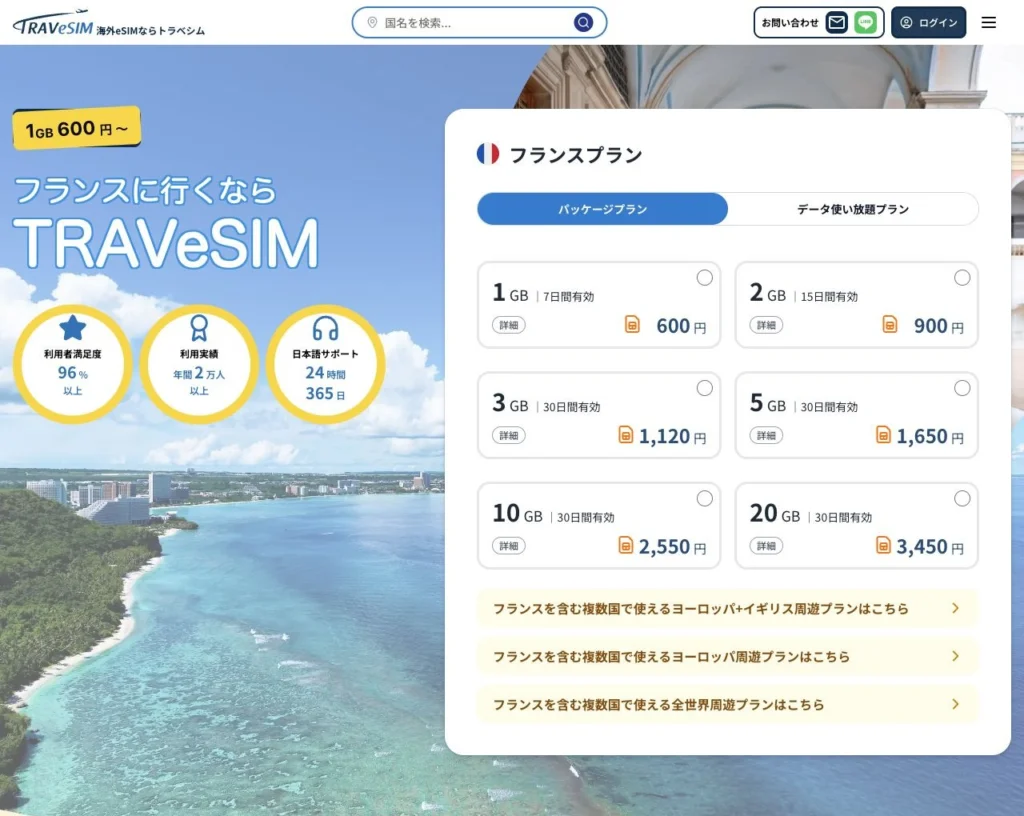Image resolution: width=1024 pixels, height=816 pixels.
Task: Click the star icon in 利用者満足度 badge
Action: click(x=72, y=328)
